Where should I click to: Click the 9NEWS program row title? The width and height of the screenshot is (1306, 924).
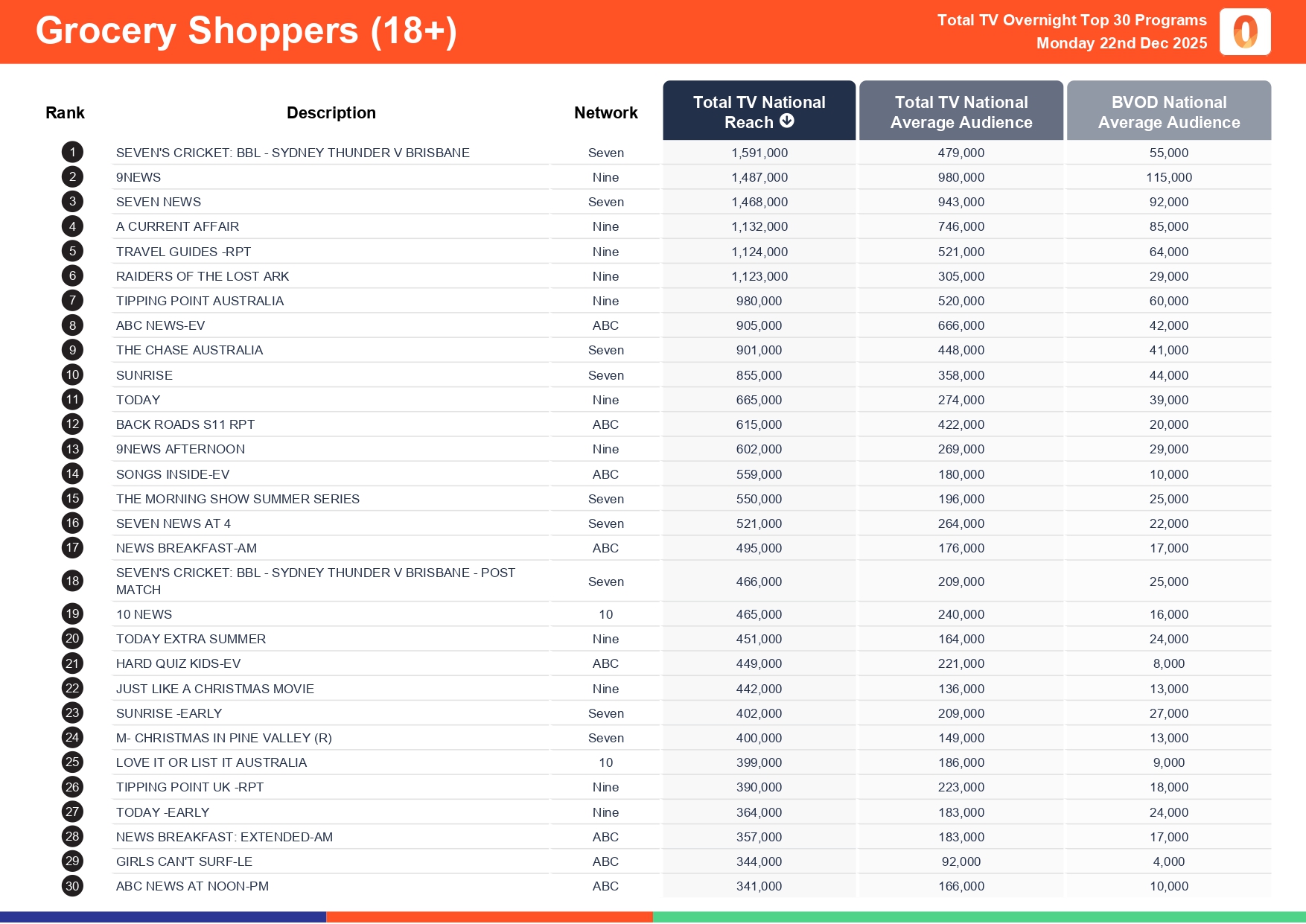click(x=138, y=177)
